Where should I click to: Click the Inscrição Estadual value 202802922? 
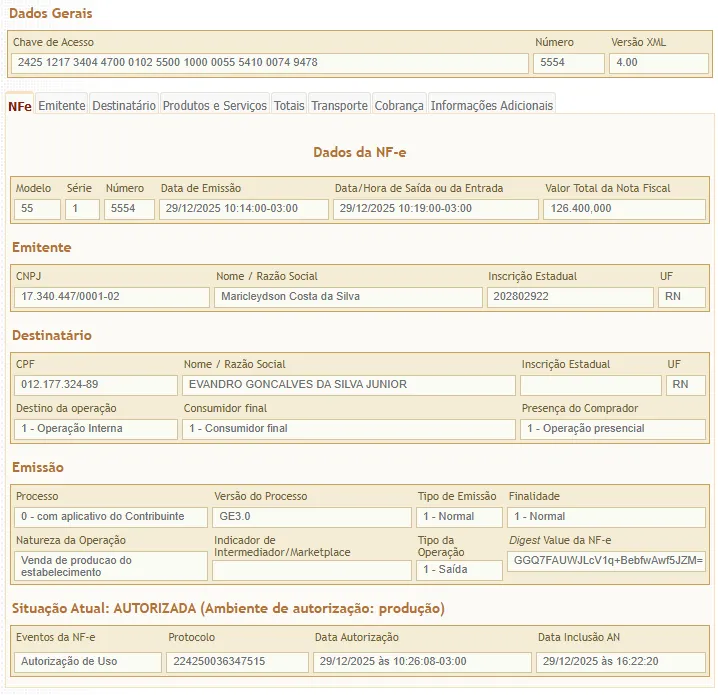568,297
